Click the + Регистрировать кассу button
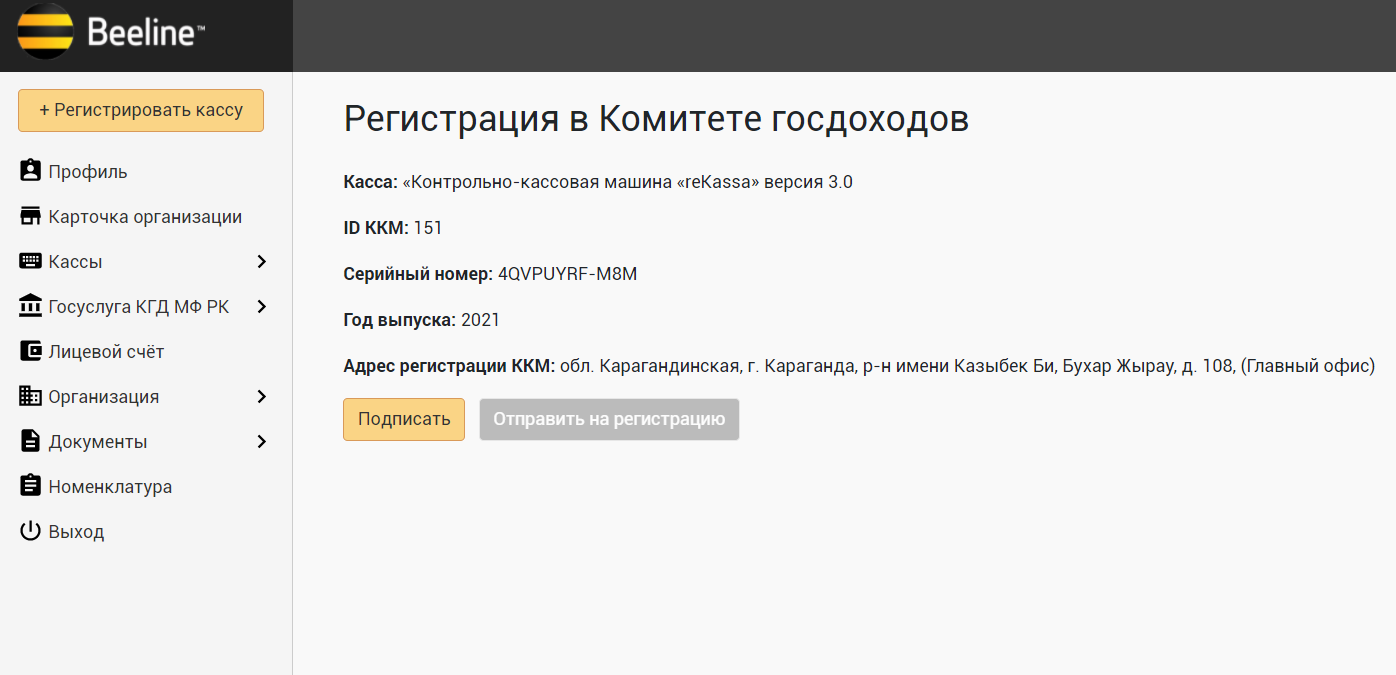Image resolution: width=1396 pixels, height=675 pixels. (141, 110)
